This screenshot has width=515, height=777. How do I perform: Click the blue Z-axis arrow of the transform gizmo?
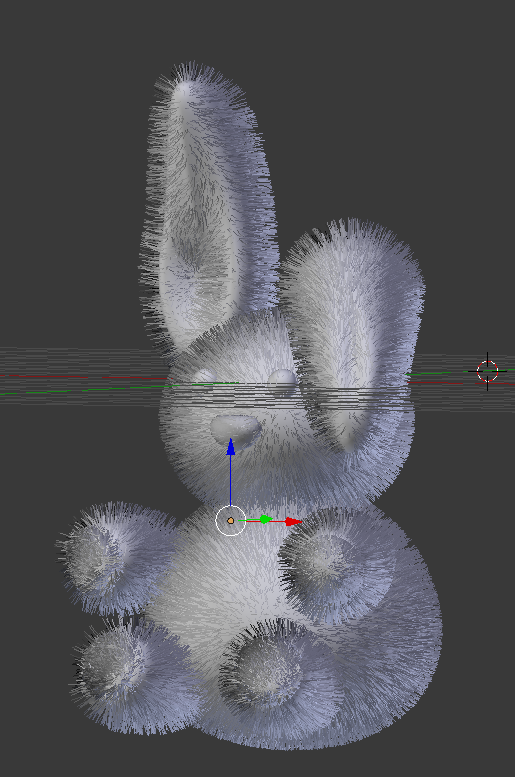coord(230,447)
